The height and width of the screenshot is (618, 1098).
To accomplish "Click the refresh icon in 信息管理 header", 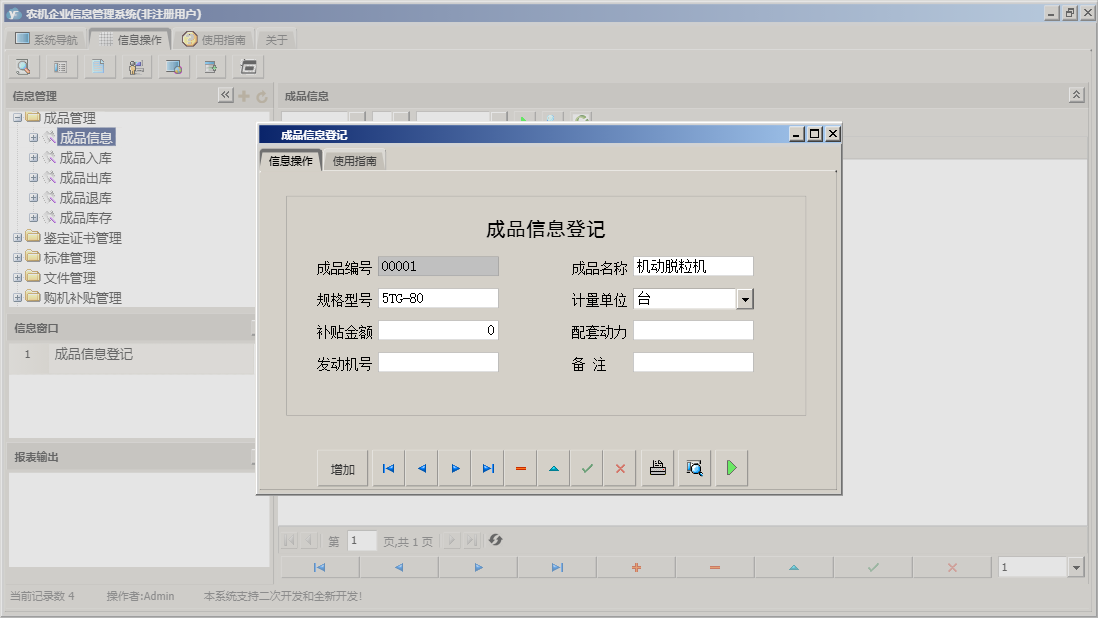I will click(262, 96).
